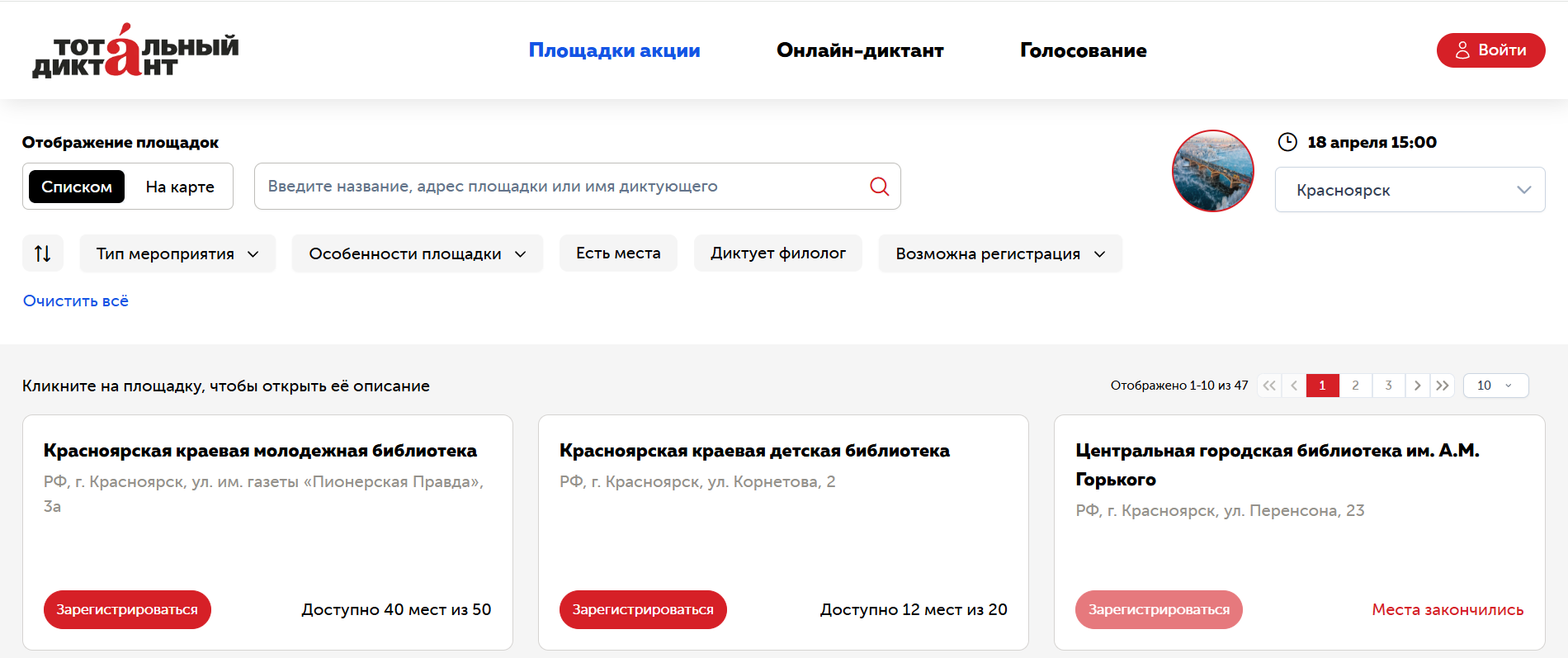This screenshot has width=1568, height=658.
Task: Click the sort arrows icon
Action: (43, 253)
